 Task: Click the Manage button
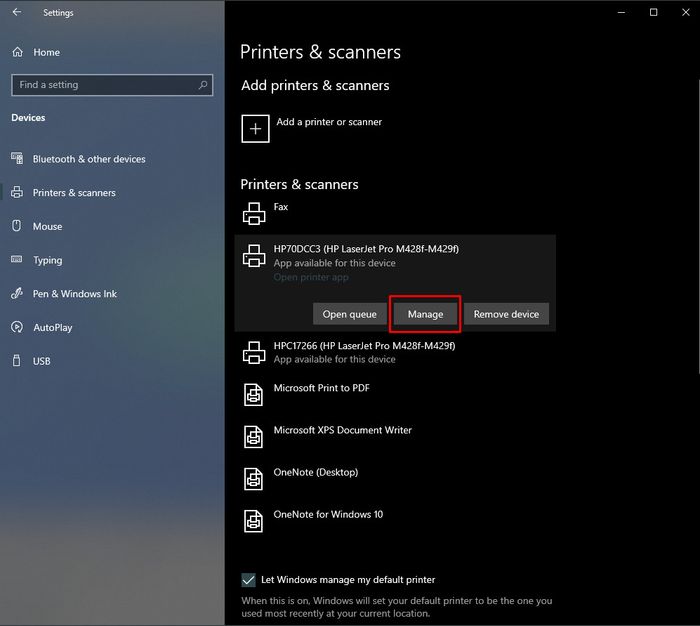click(x=425, y=314)
